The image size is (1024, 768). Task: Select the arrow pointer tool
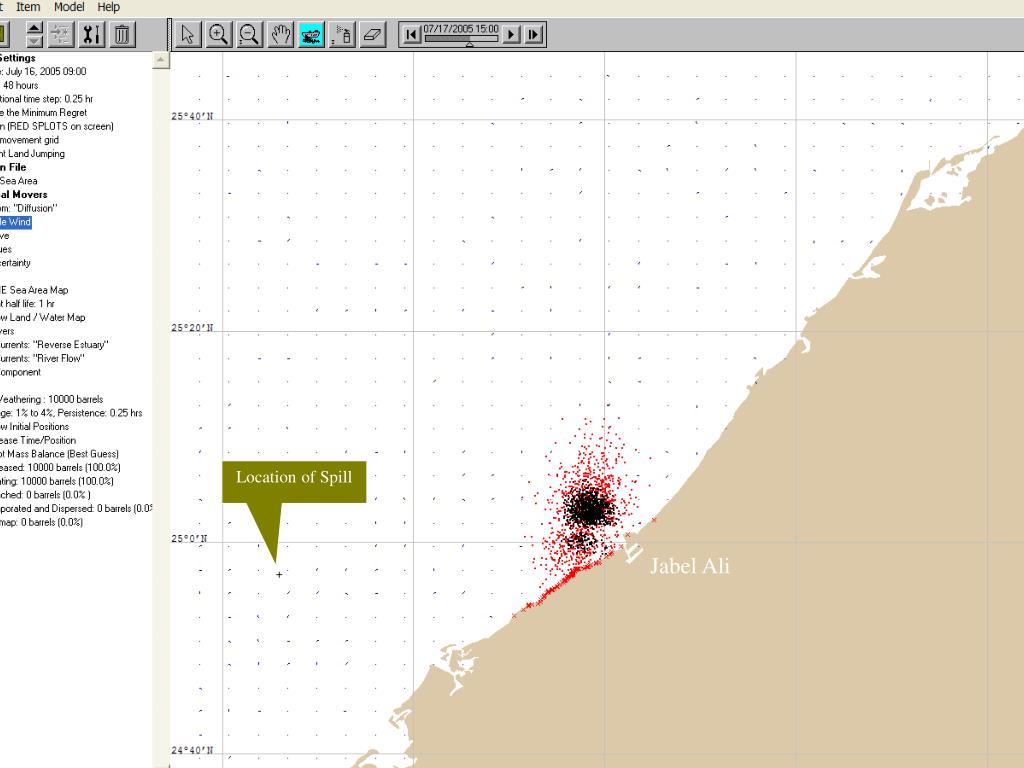pos(188,35)
